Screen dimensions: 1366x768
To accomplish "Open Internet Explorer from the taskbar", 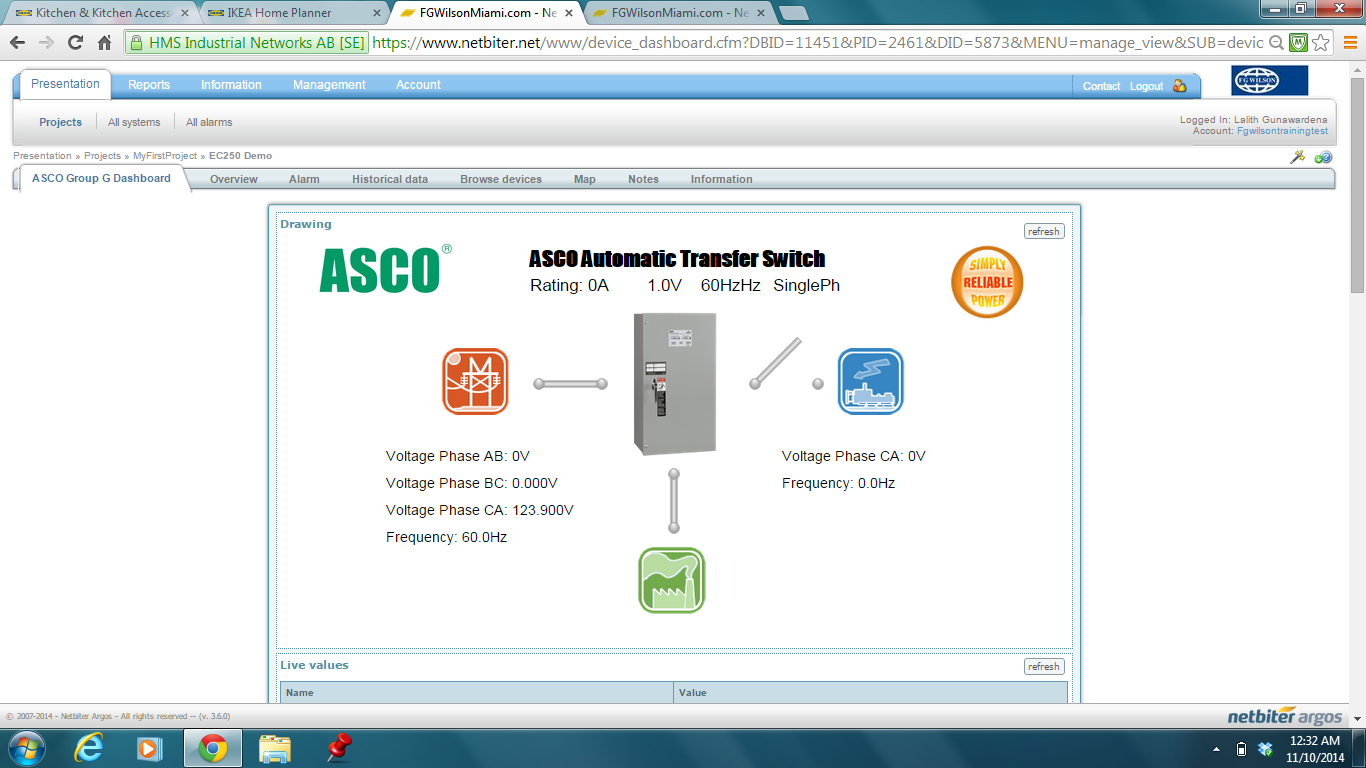I will coord(89,748).
